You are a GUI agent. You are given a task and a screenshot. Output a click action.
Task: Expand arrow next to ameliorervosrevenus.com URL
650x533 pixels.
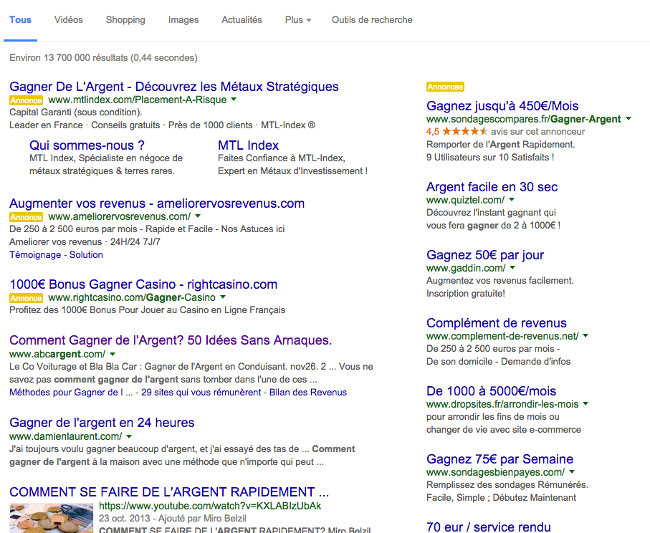[198, 216]
